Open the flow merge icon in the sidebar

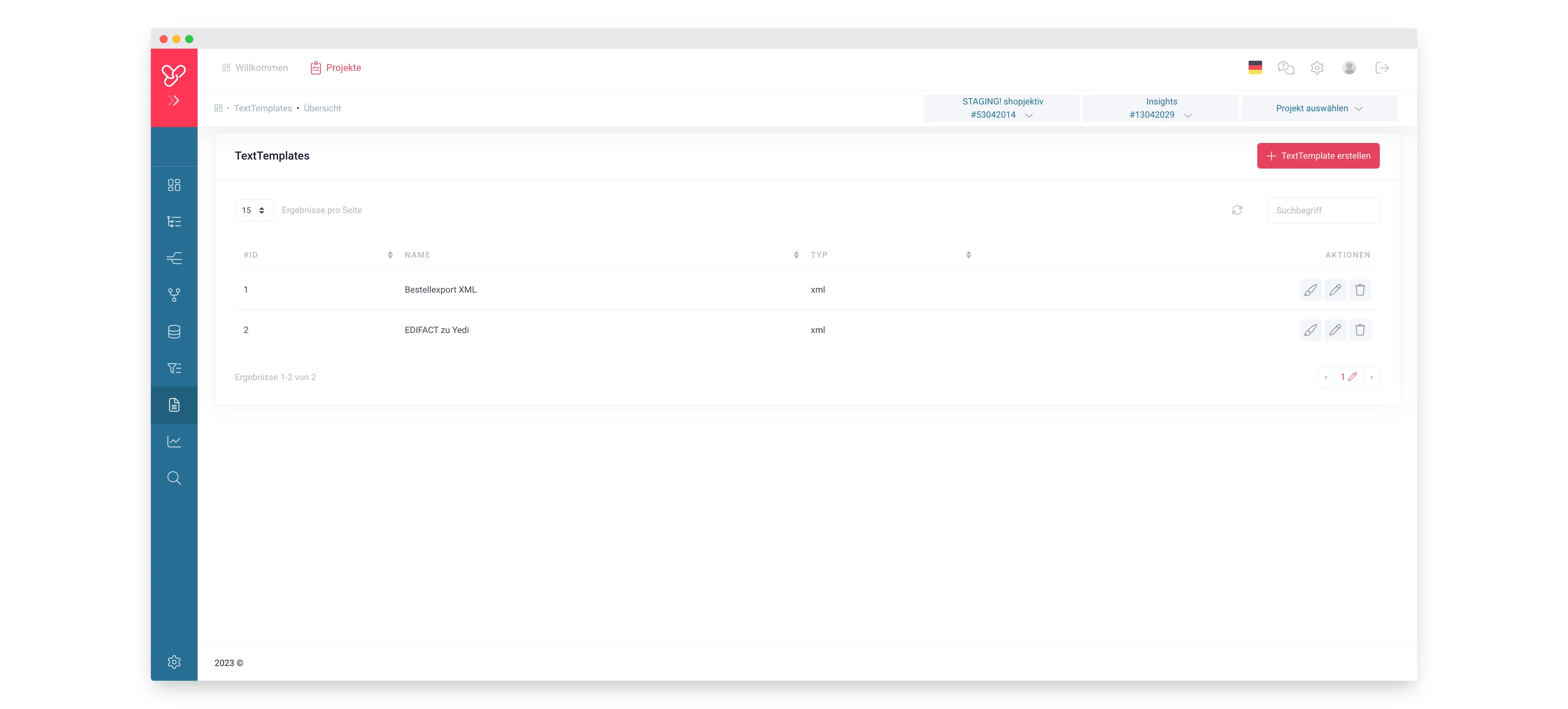[x=174, y=258]
